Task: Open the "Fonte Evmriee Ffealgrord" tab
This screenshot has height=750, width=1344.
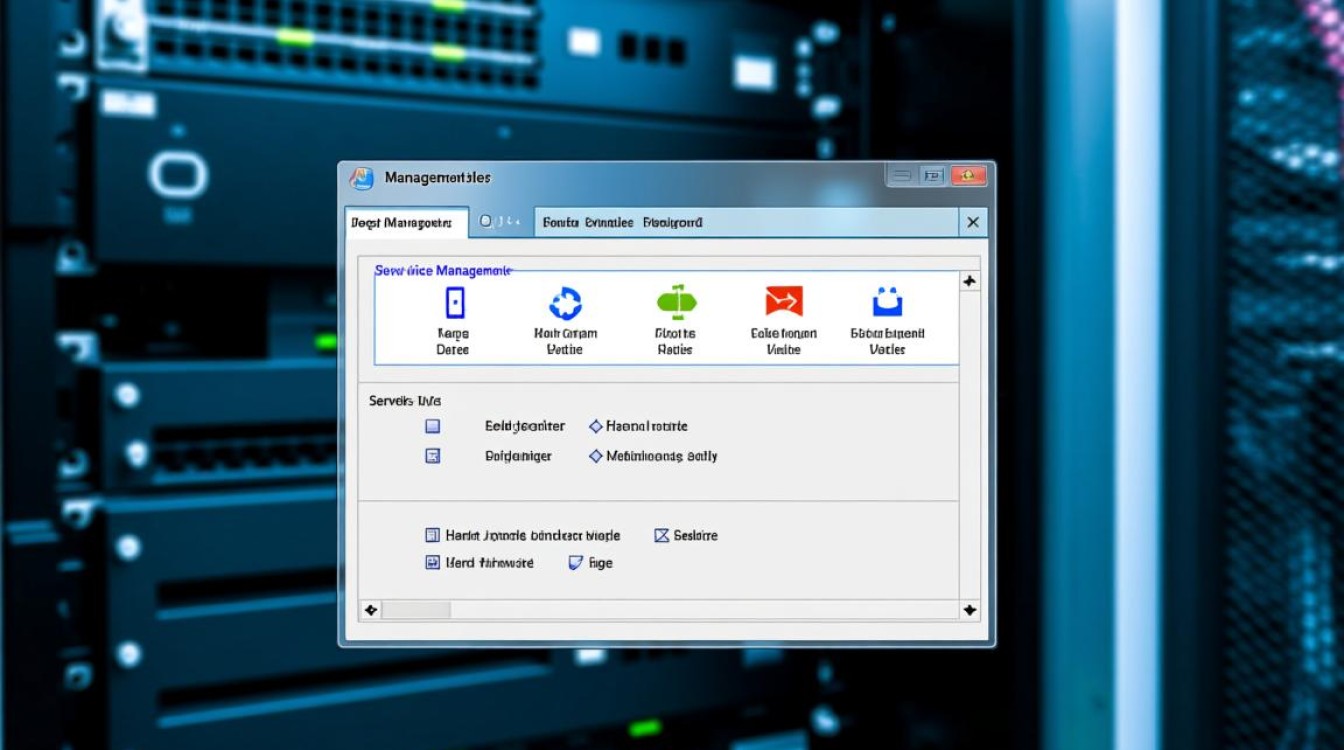Action: (x=622, y=223)
